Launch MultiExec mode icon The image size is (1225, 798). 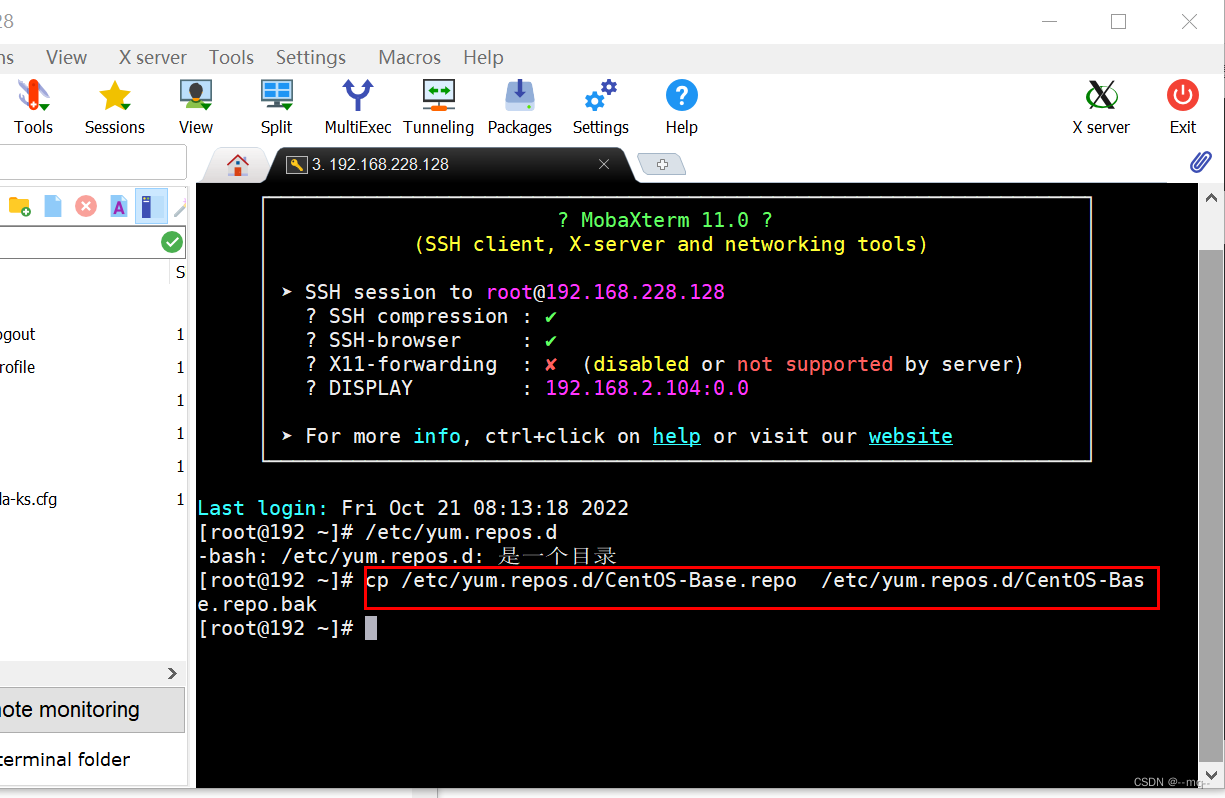(358, 107)
